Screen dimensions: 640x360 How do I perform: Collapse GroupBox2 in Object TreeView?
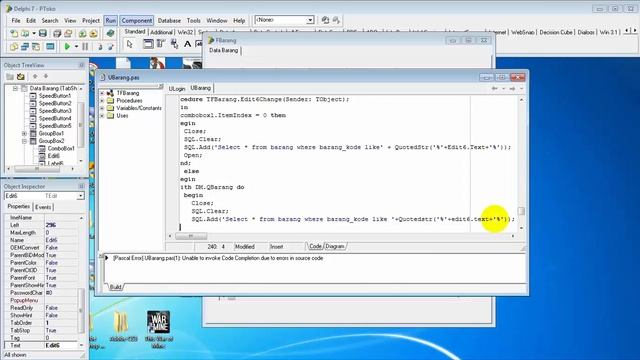click(24, 141)
